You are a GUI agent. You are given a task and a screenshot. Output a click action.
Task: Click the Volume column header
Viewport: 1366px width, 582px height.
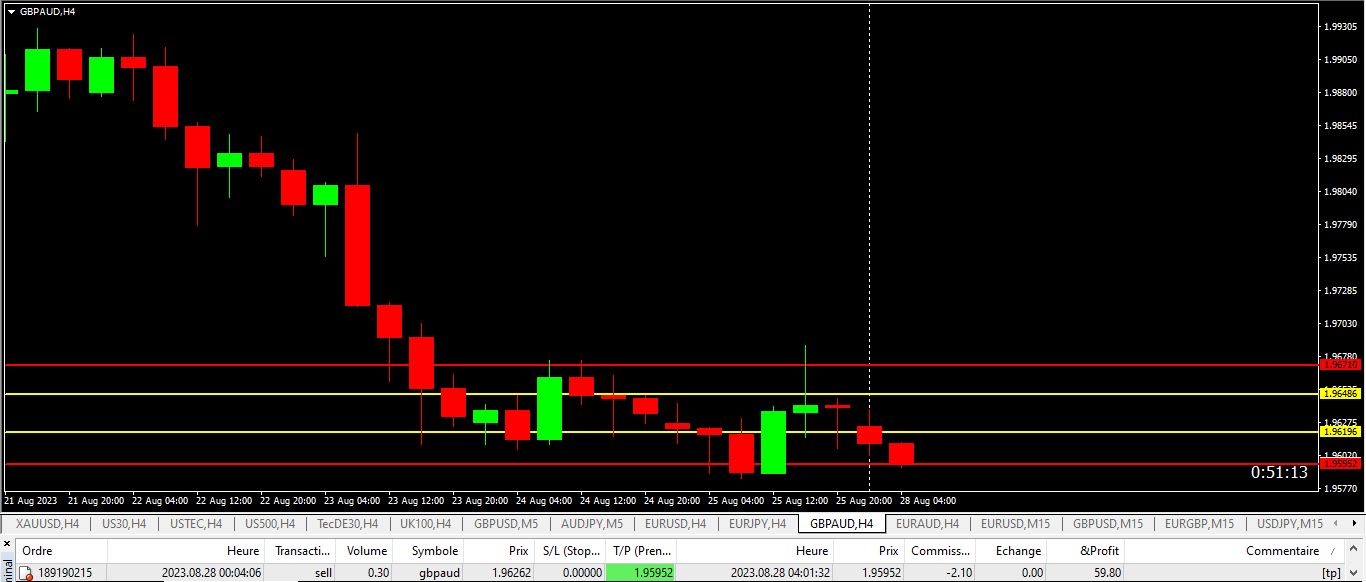coord(366,551)
